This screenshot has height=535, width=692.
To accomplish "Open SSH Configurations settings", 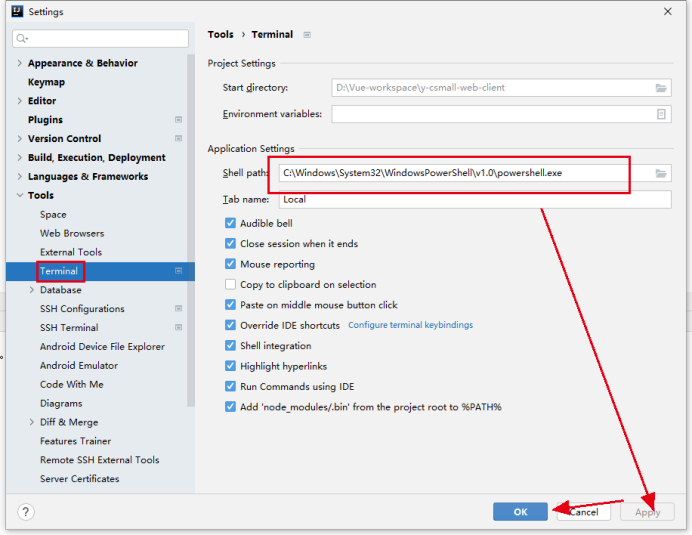I will tap(82, 309).
